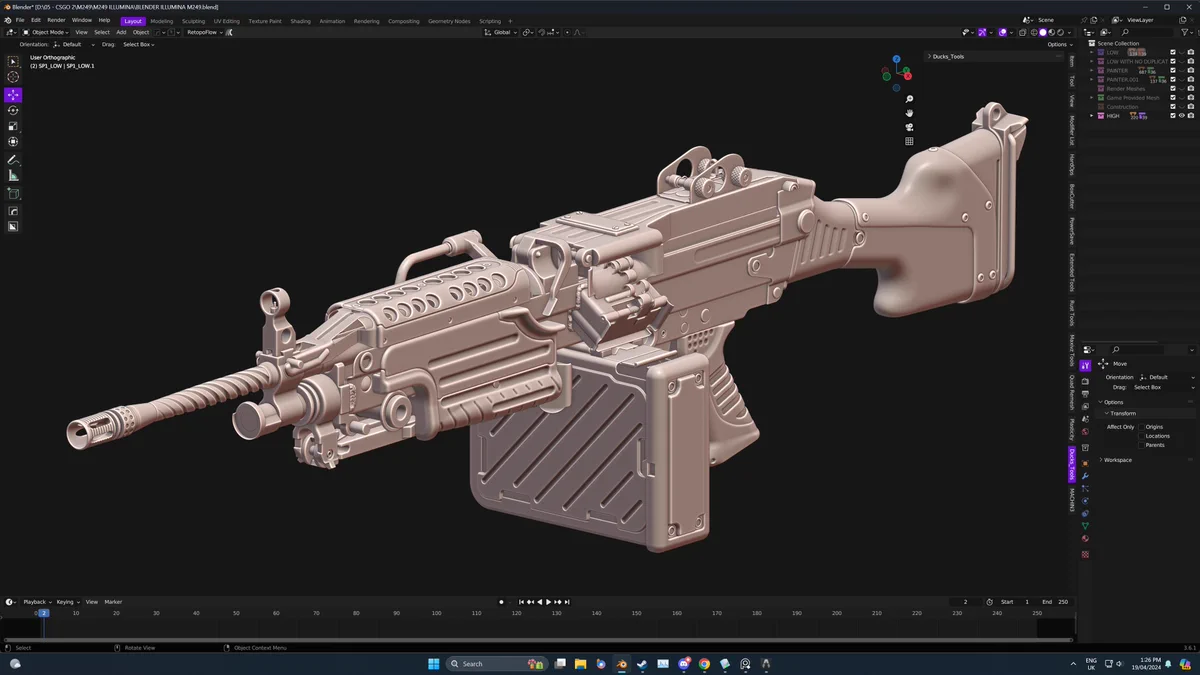Toggle render camera for PAINTER collection

click(1191, 70)
